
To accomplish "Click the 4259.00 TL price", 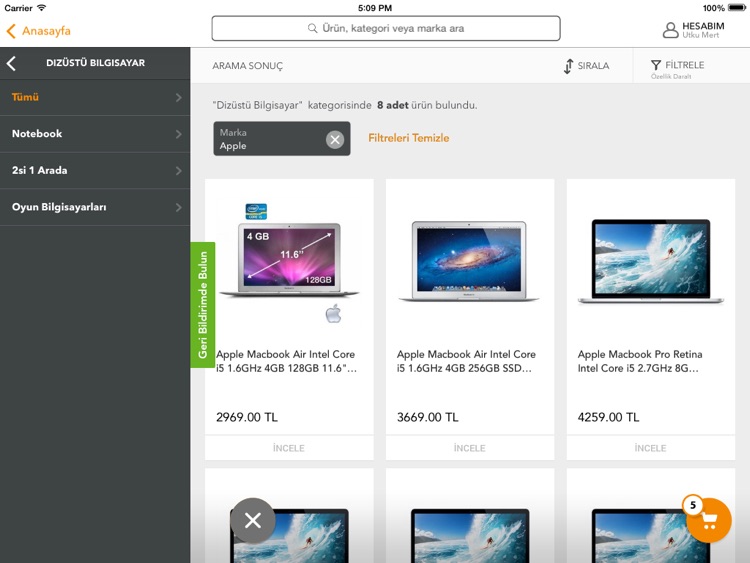I will click(608, 417).
